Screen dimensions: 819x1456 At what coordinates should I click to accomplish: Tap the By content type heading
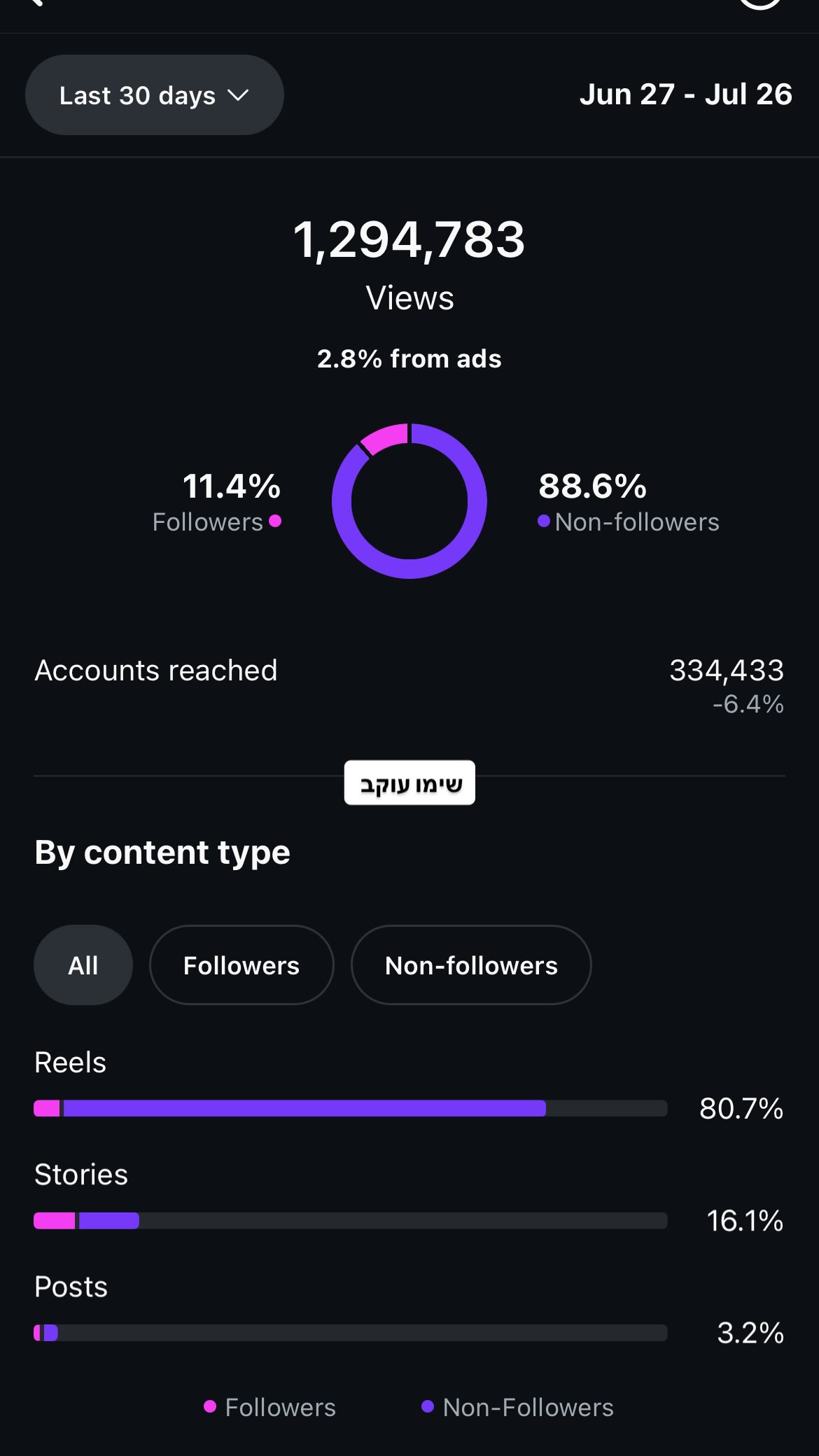pos(162,853)
